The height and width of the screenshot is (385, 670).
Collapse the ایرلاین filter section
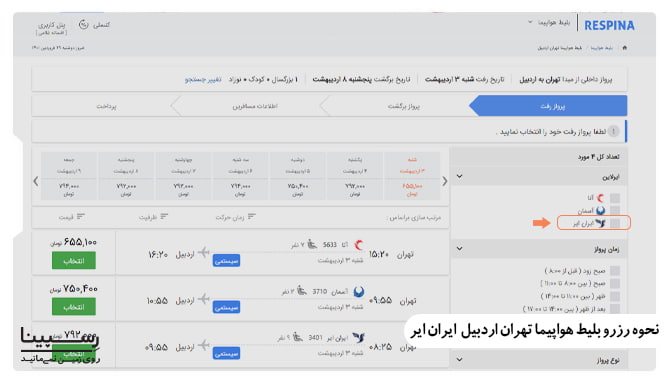click(460, 176)
